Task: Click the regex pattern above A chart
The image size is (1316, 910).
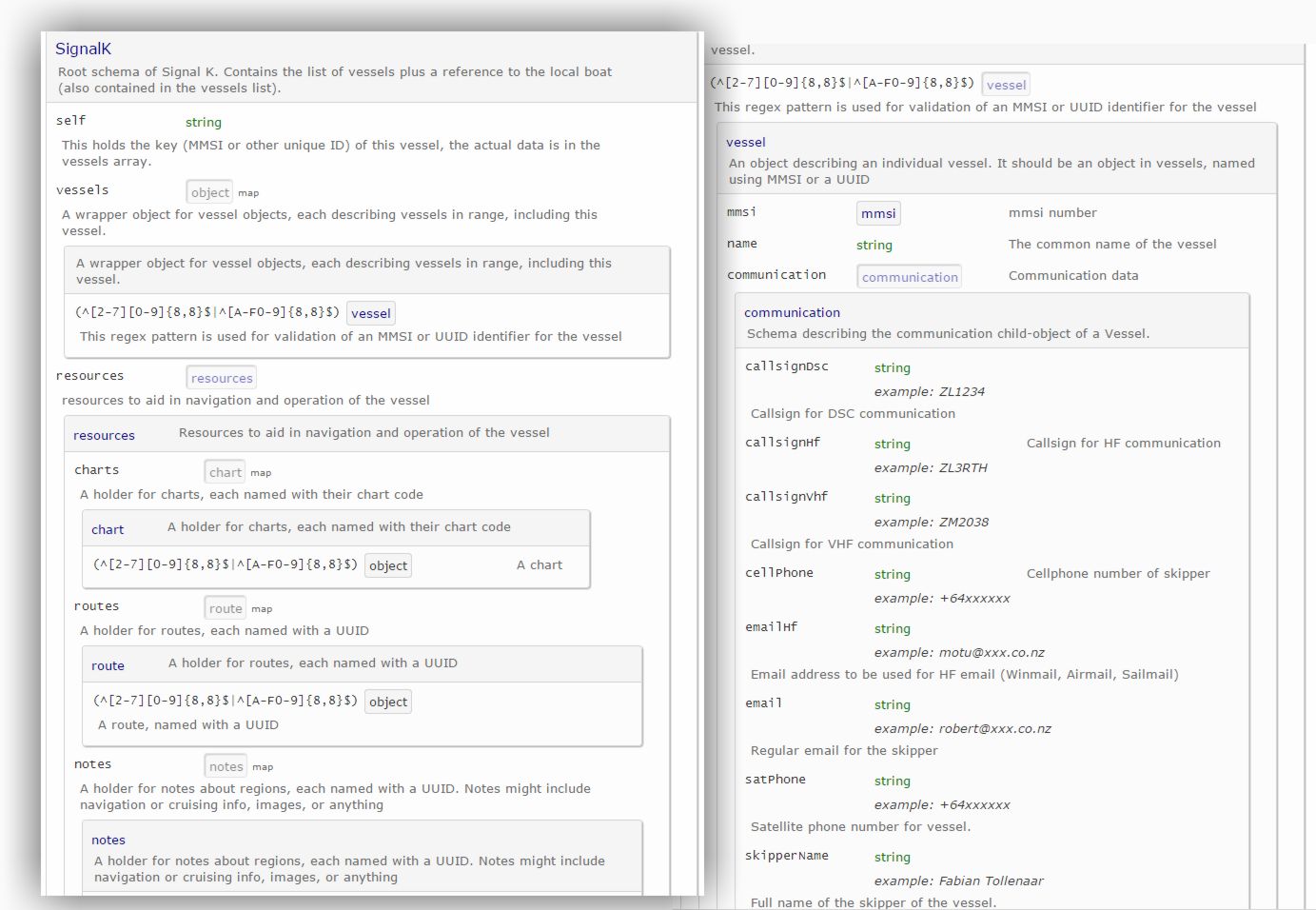Action: tap(226, 564)
